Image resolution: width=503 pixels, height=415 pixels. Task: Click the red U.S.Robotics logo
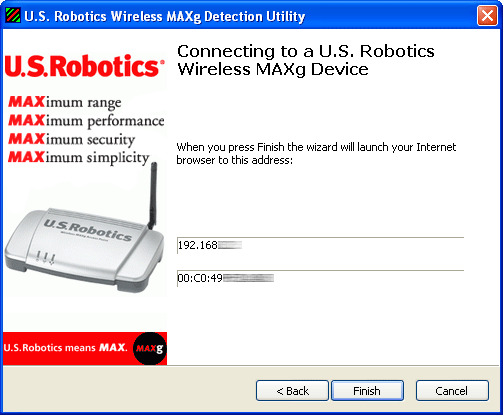click(85, 66)
